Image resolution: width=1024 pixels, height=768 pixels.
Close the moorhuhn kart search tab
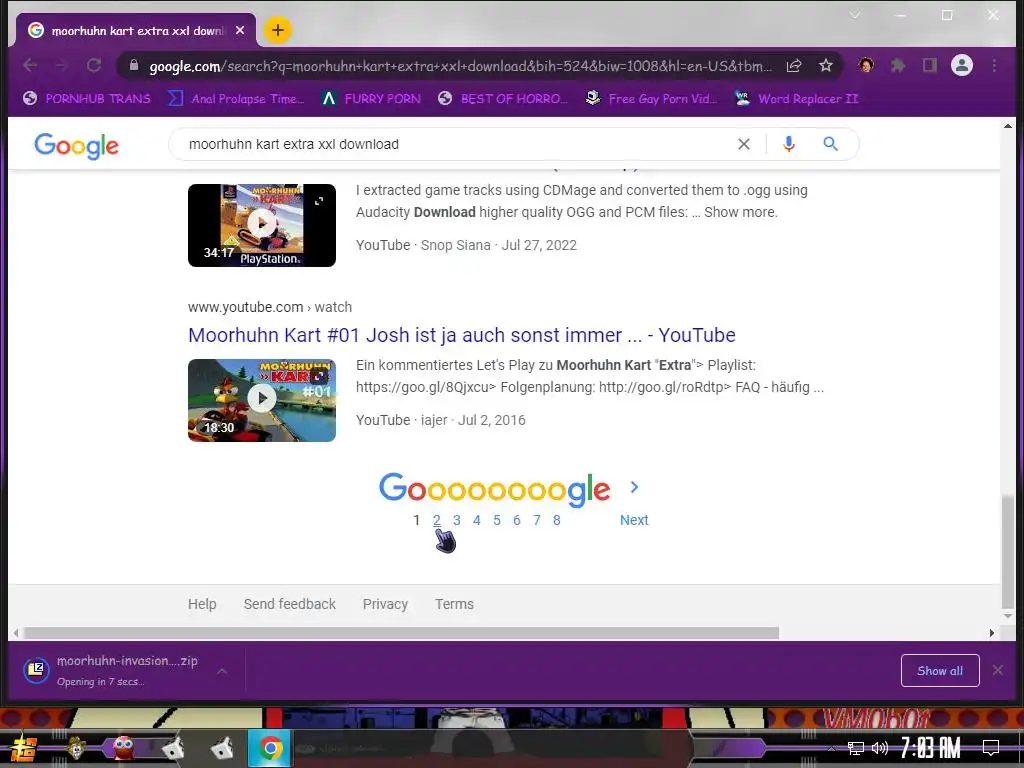(x=240, y=30)
